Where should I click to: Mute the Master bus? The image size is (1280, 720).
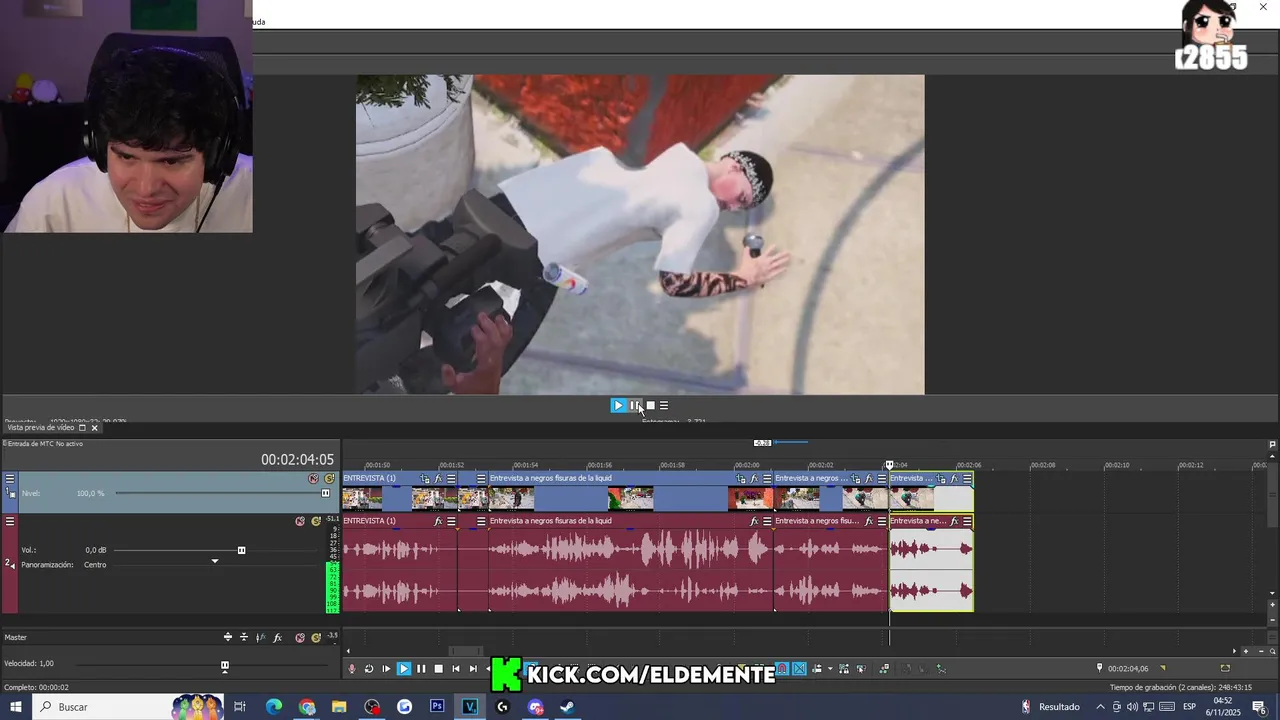(300, 637)
